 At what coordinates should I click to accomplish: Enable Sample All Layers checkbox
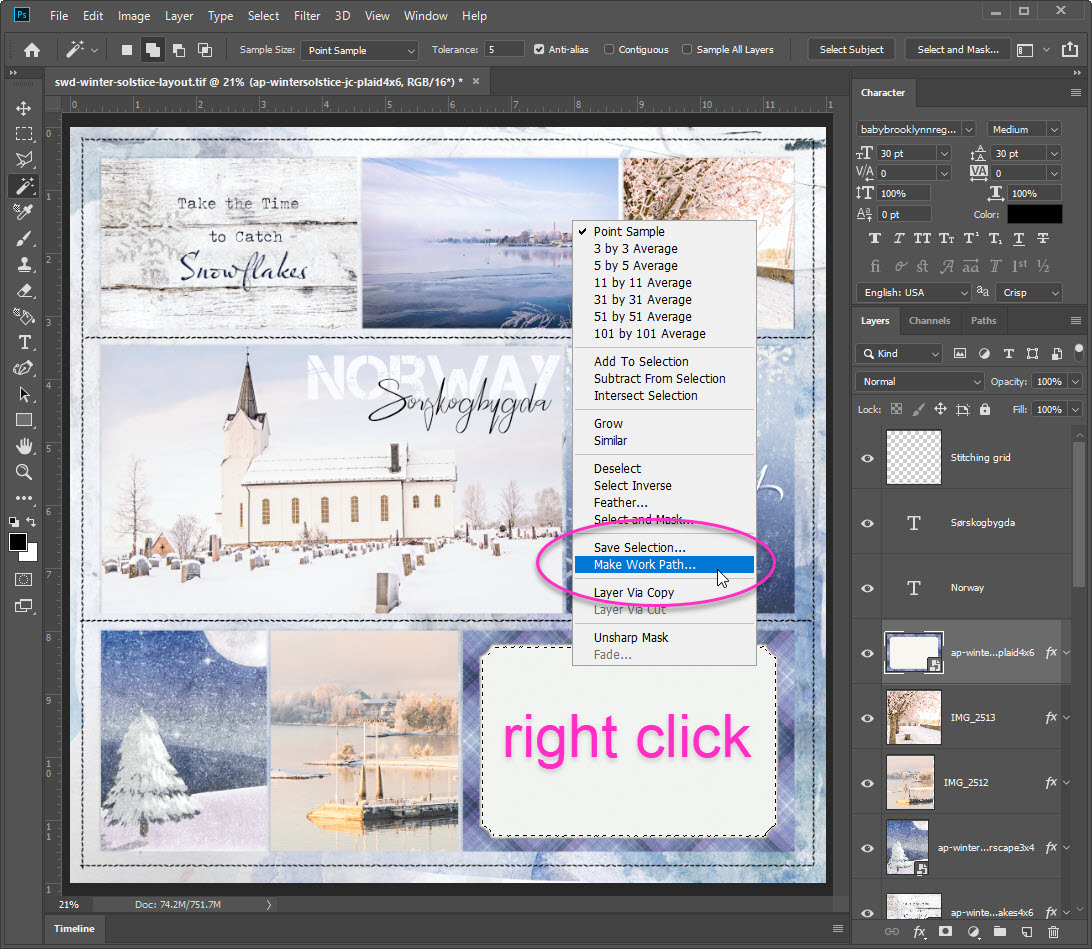click(687, 49)
